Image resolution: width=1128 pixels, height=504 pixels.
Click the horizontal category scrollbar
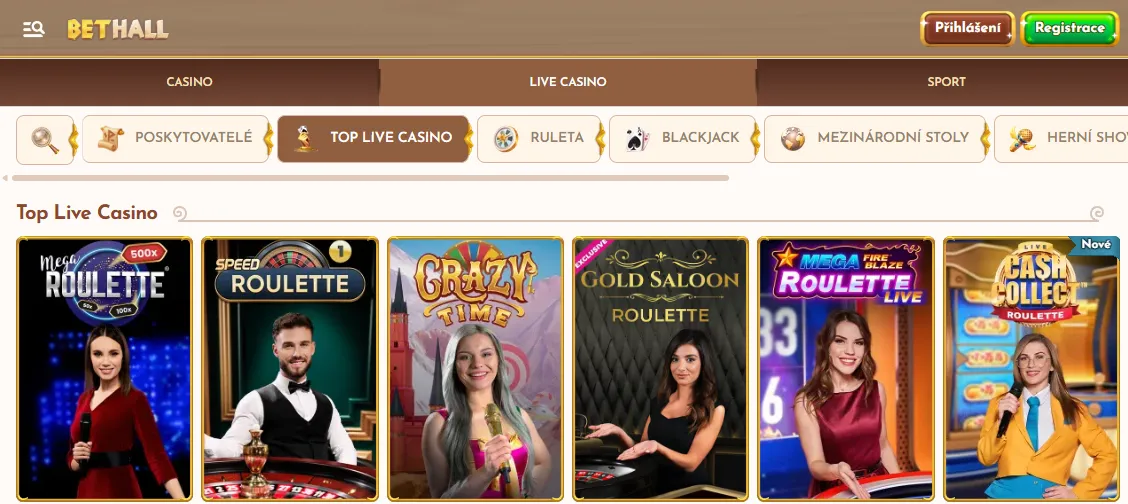pos(370,178)
